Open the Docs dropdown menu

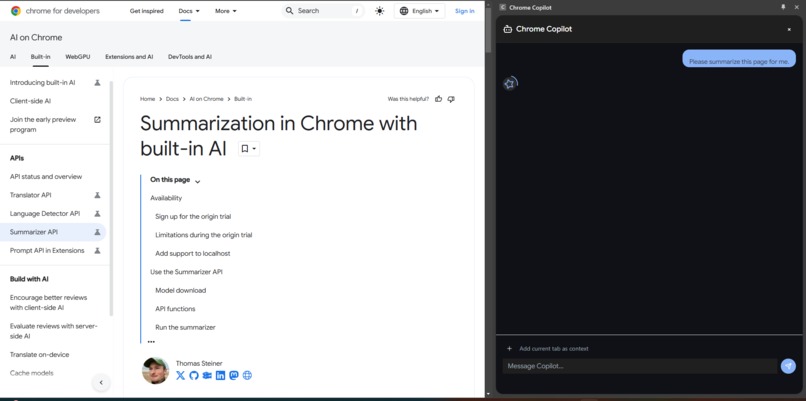coord(189,11)
